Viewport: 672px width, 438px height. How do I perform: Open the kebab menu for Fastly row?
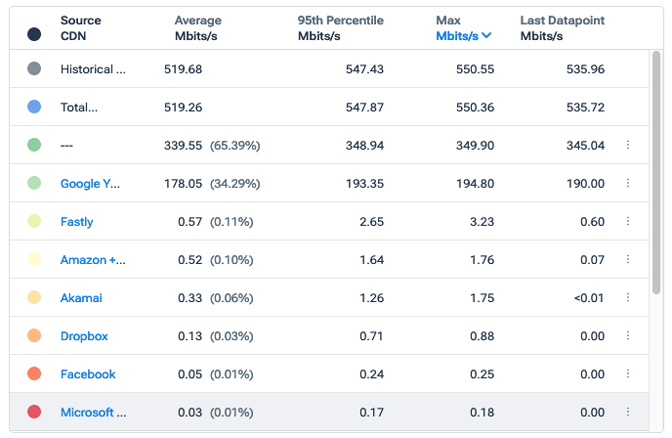pos(628,222)
